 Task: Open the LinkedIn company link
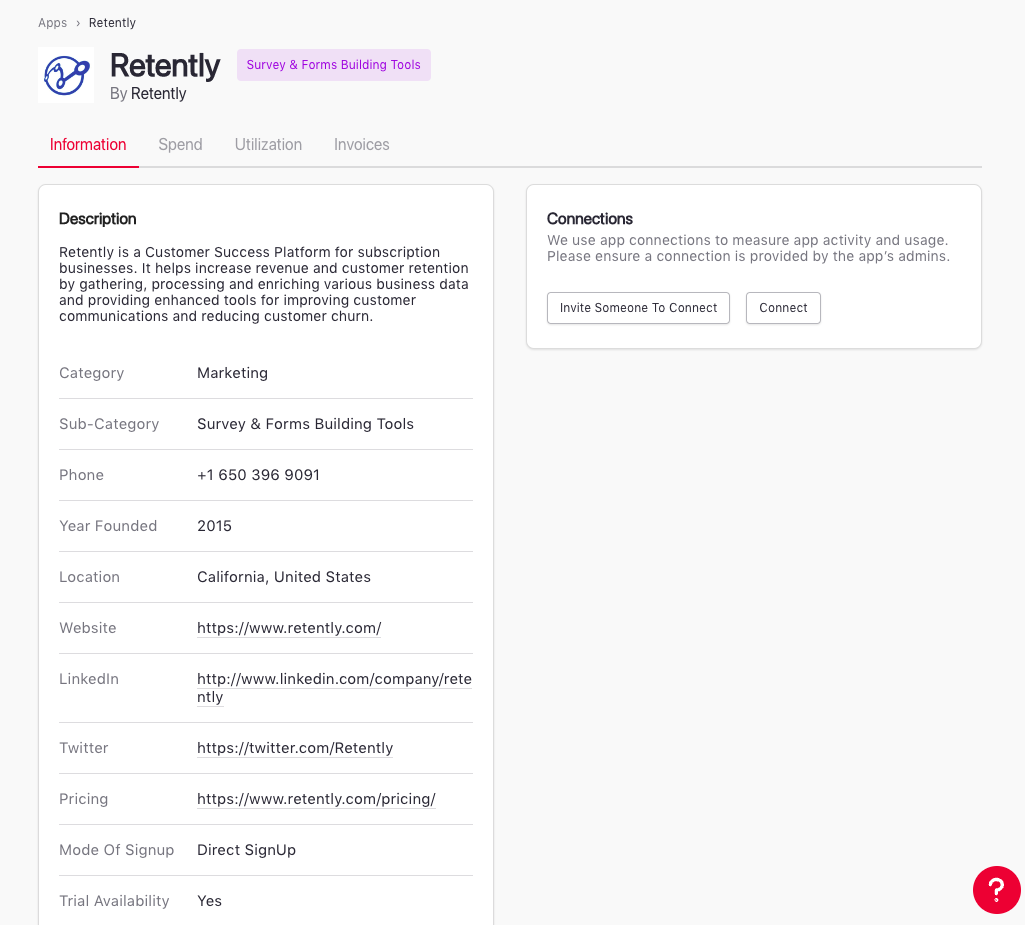tap(334, 688)
